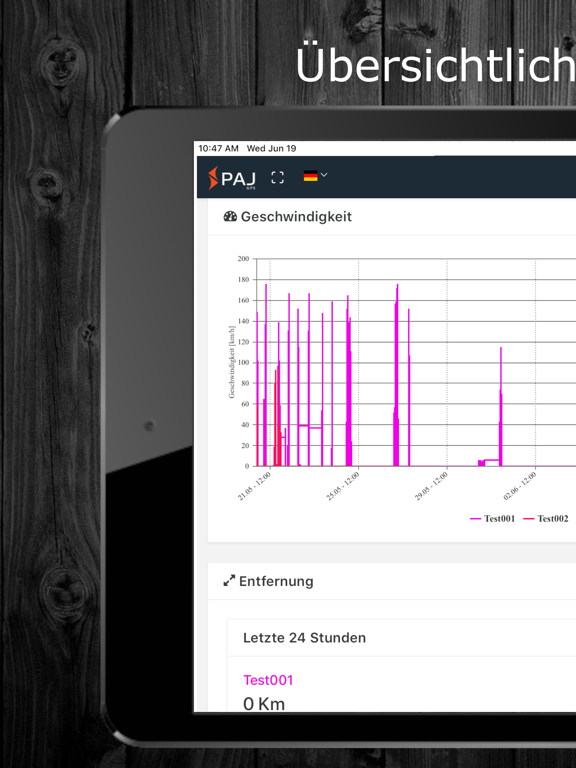This screenshot has height=768, width=576.
Task: Select the Geschwindigkeit panel heading
Action: pos(296,216)
